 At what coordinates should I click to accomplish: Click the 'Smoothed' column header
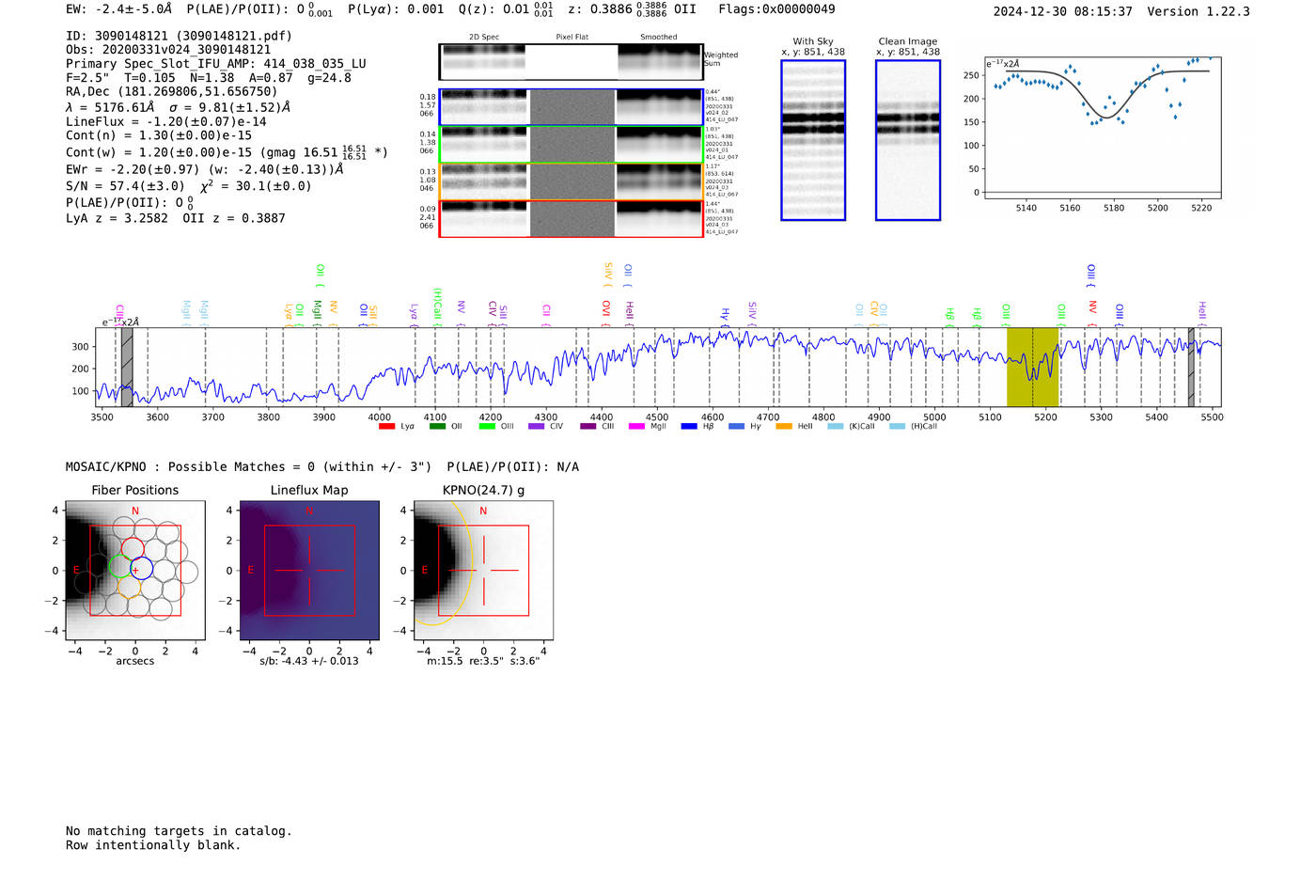coord(658,38)
